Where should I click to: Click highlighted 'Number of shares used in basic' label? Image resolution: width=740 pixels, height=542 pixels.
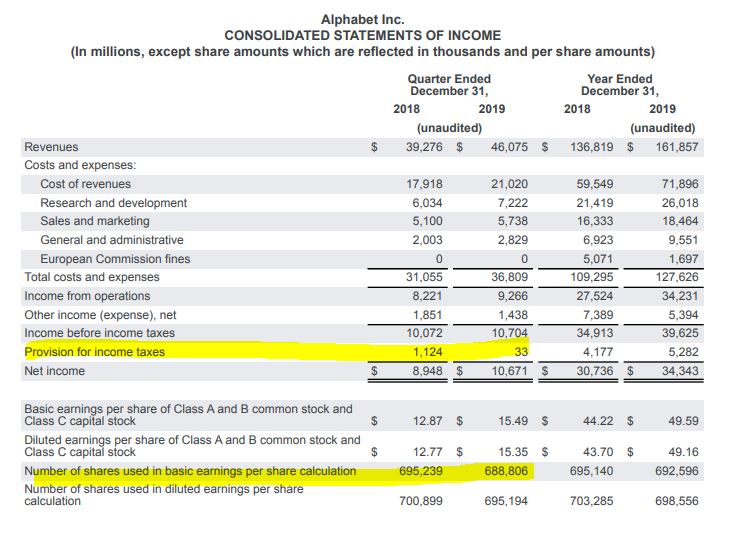(x=190, y=471)
